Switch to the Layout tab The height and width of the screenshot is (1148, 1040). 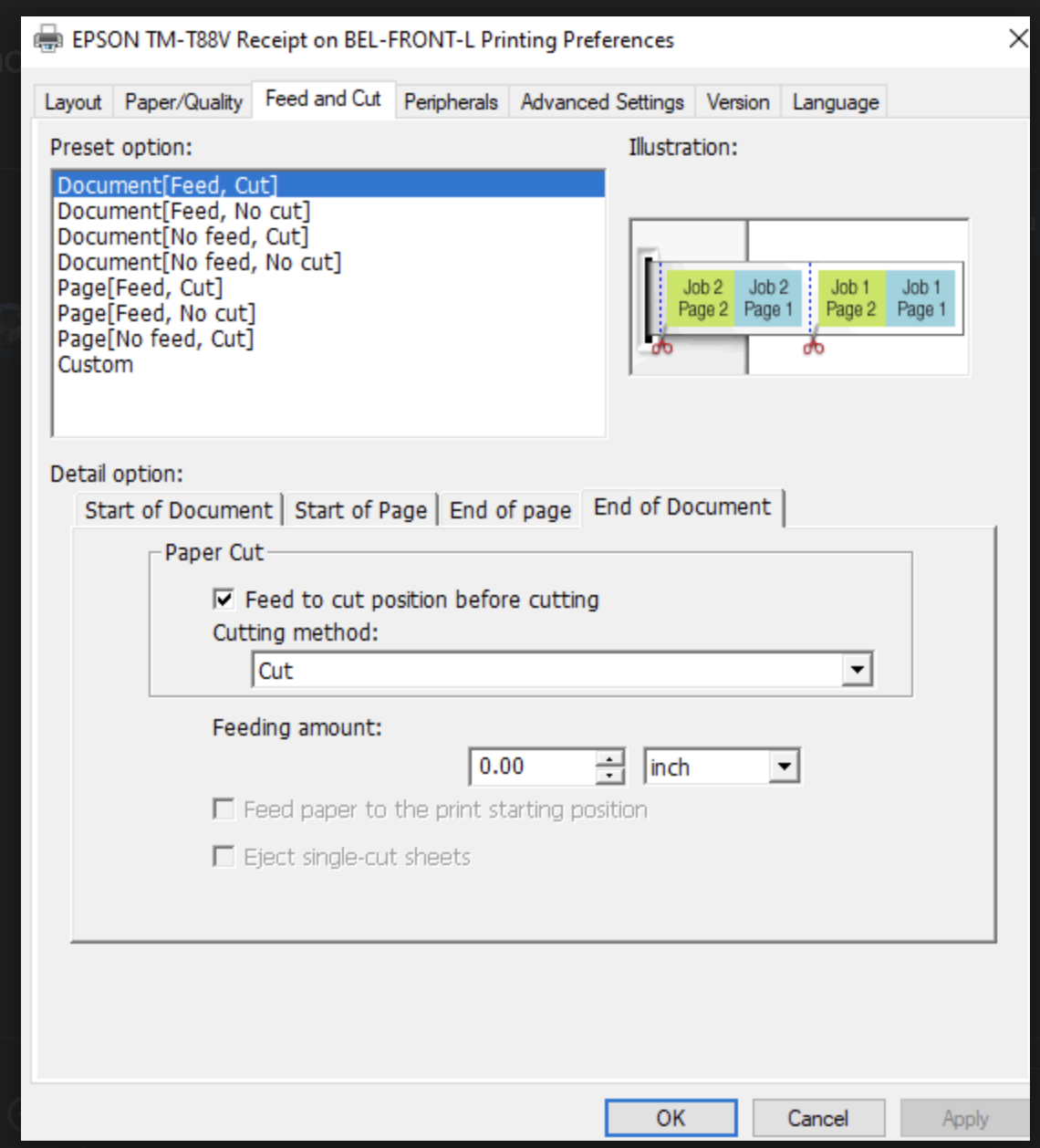point(73,101)
